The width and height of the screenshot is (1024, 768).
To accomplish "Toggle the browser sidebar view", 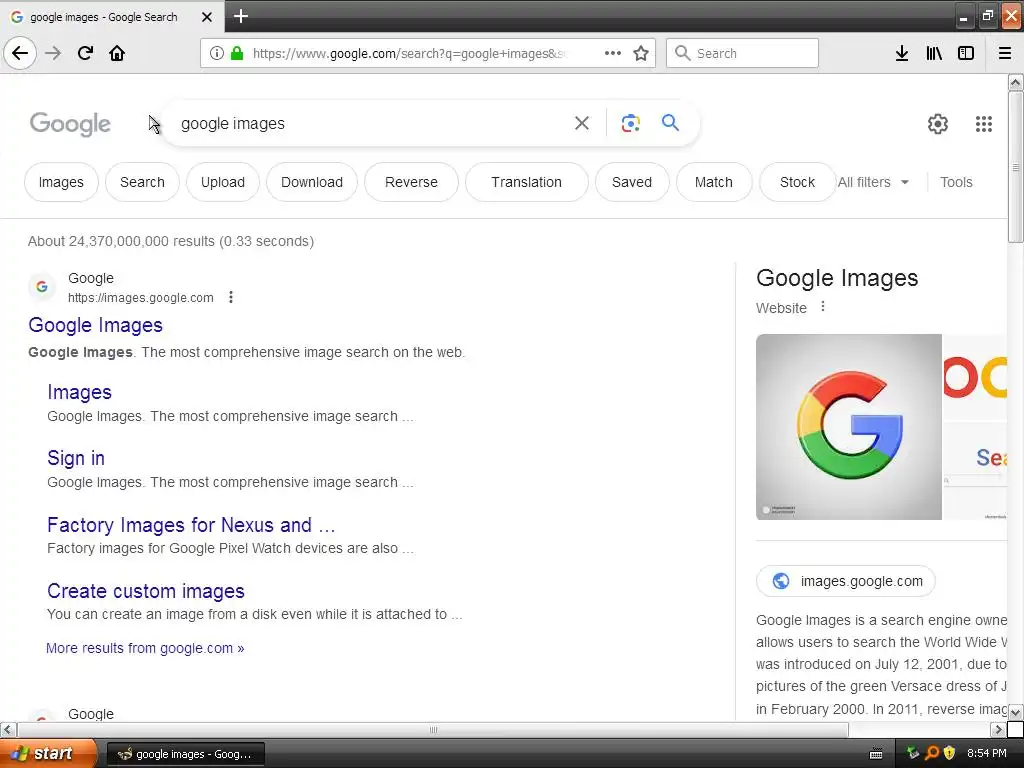I will 966,53.
